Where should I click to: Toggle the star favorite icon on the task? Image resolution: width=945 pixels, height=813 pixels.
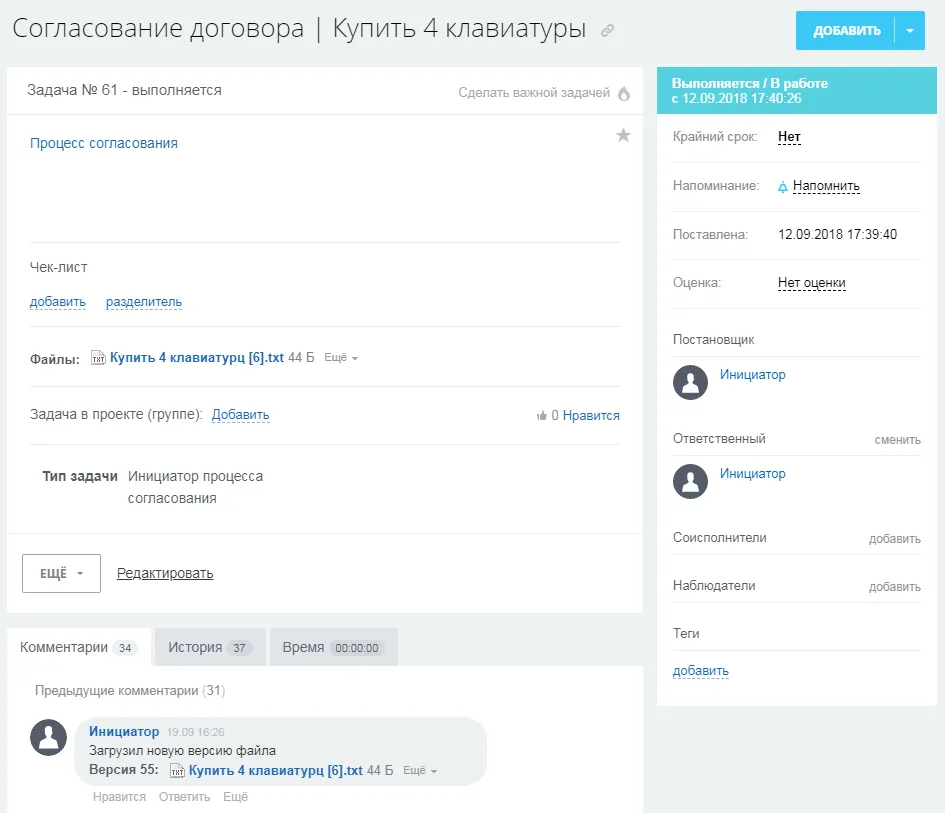point(623,134)
